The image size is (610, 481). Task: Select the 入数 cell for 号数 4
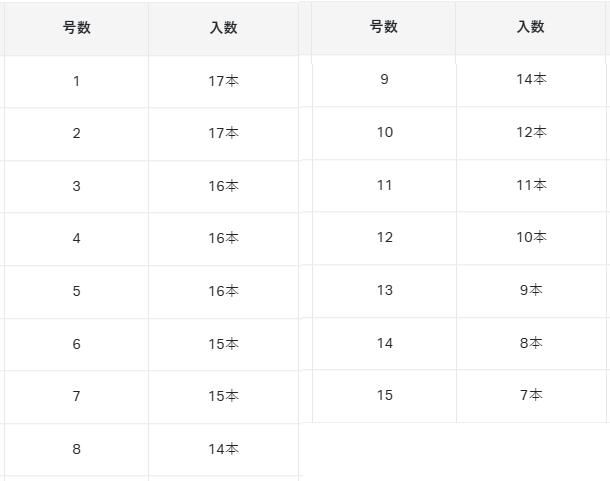[x=223, y=238]
